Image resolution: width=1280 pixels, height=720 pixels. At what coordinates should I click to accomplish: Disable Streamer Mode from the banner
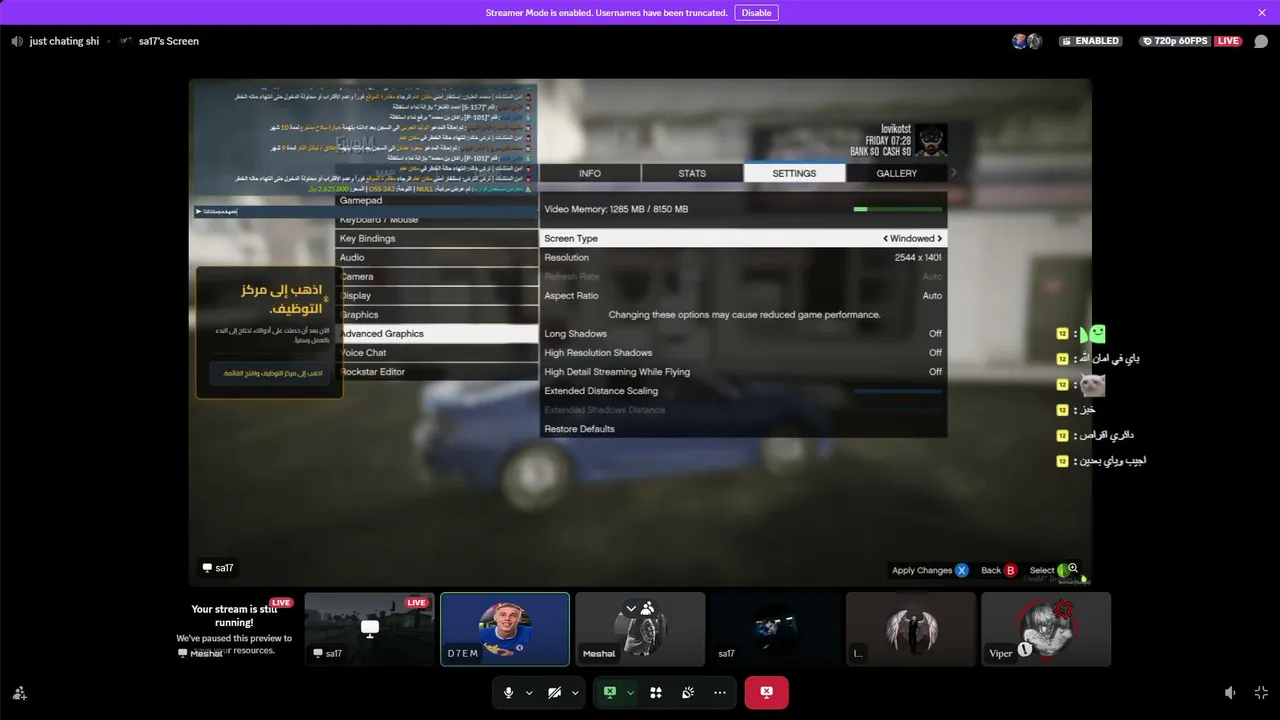[x=756, y=13]
